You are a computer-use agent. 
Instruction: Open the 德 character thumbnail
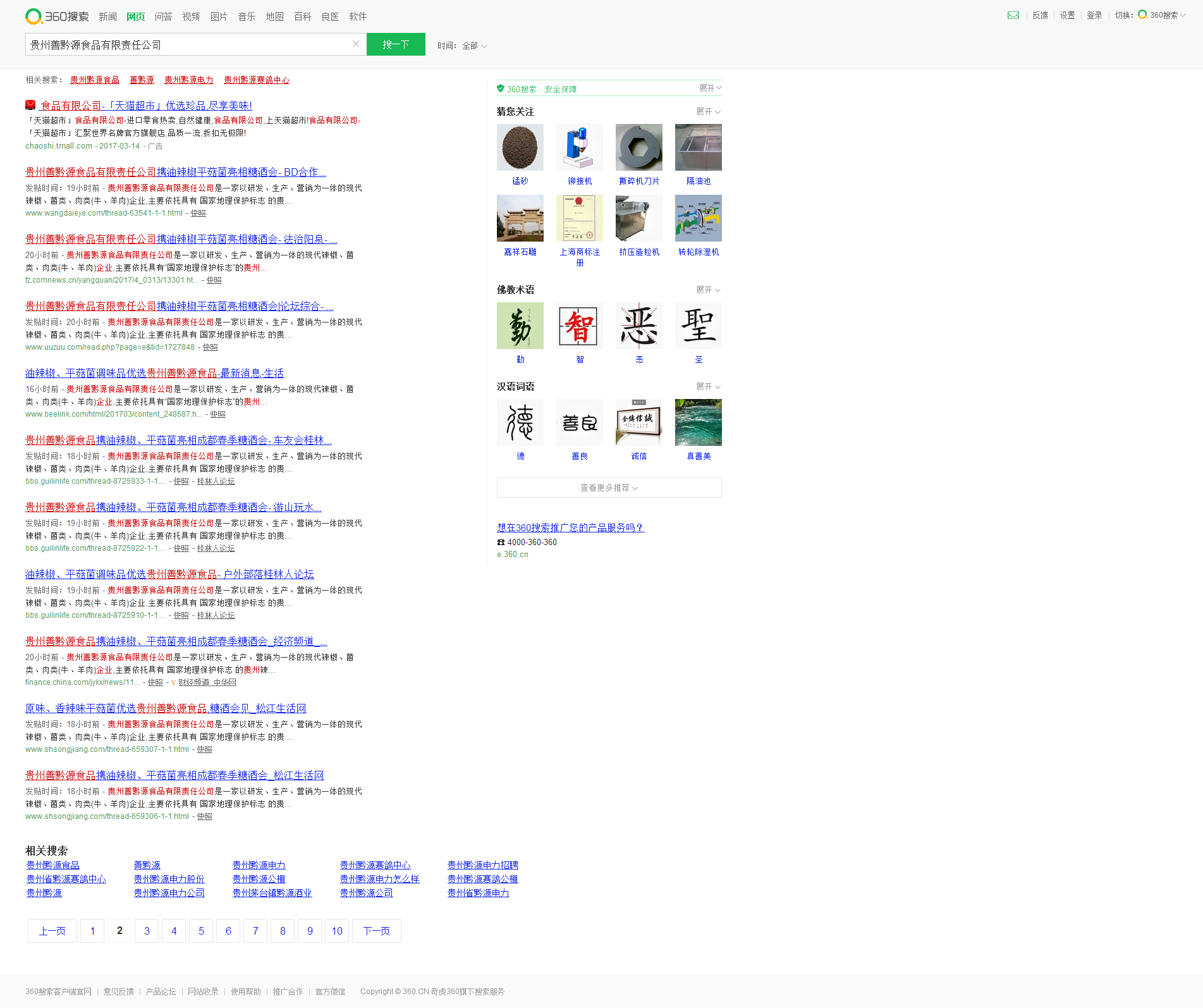520,422
